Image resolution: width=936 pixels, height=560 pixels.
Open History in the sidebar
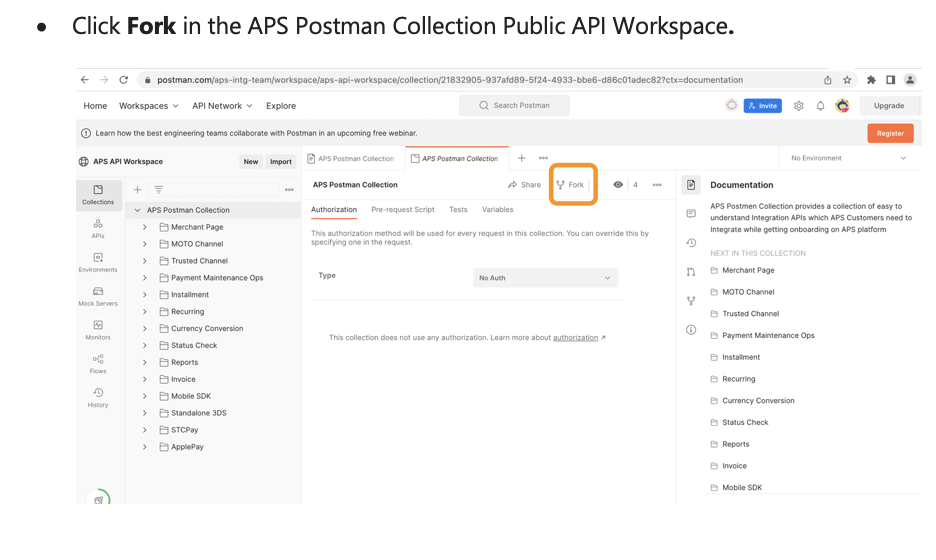98,397
